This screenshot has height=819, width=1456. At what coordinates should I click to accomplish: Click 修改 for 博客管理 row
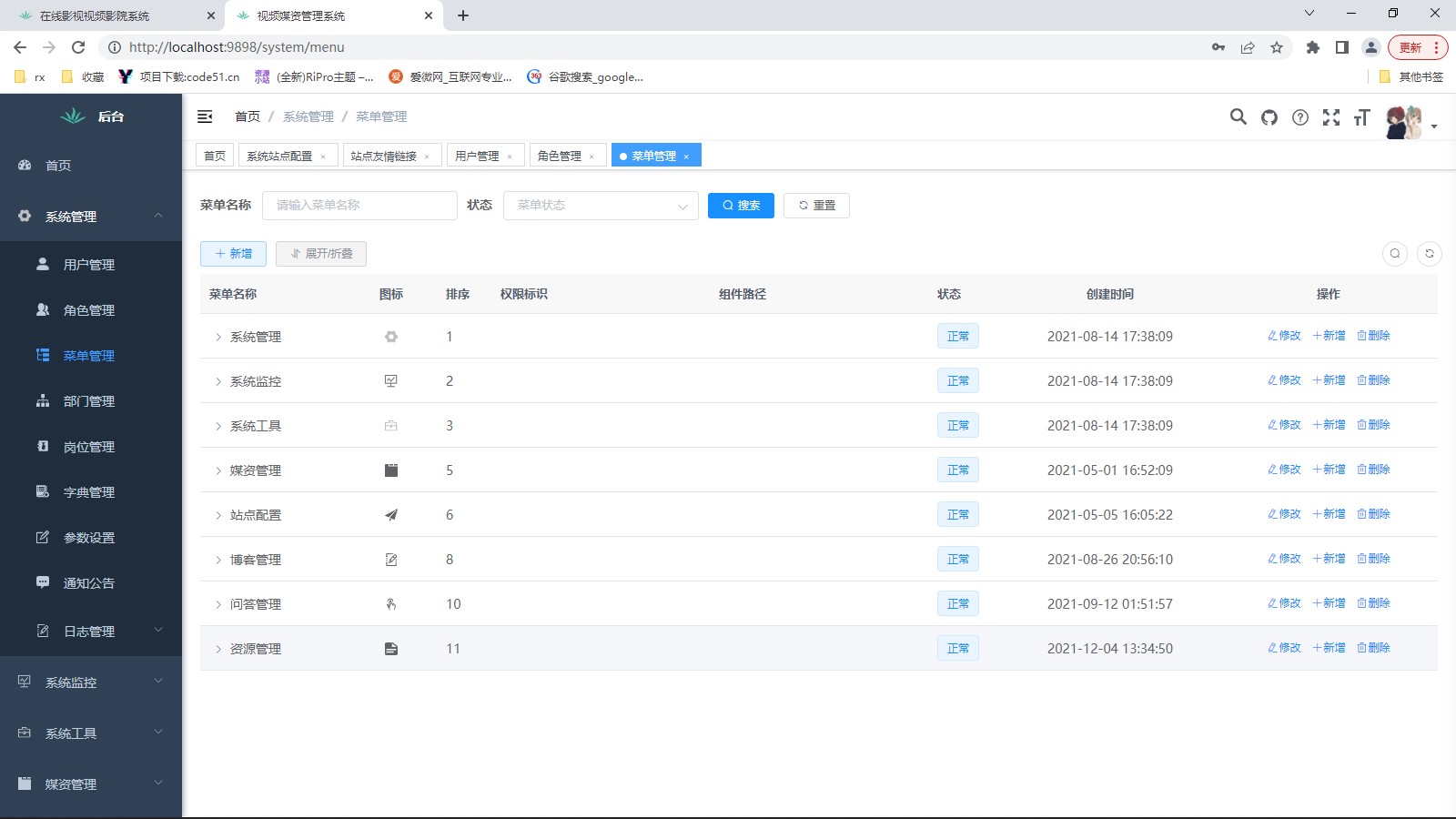(1284, 559)
